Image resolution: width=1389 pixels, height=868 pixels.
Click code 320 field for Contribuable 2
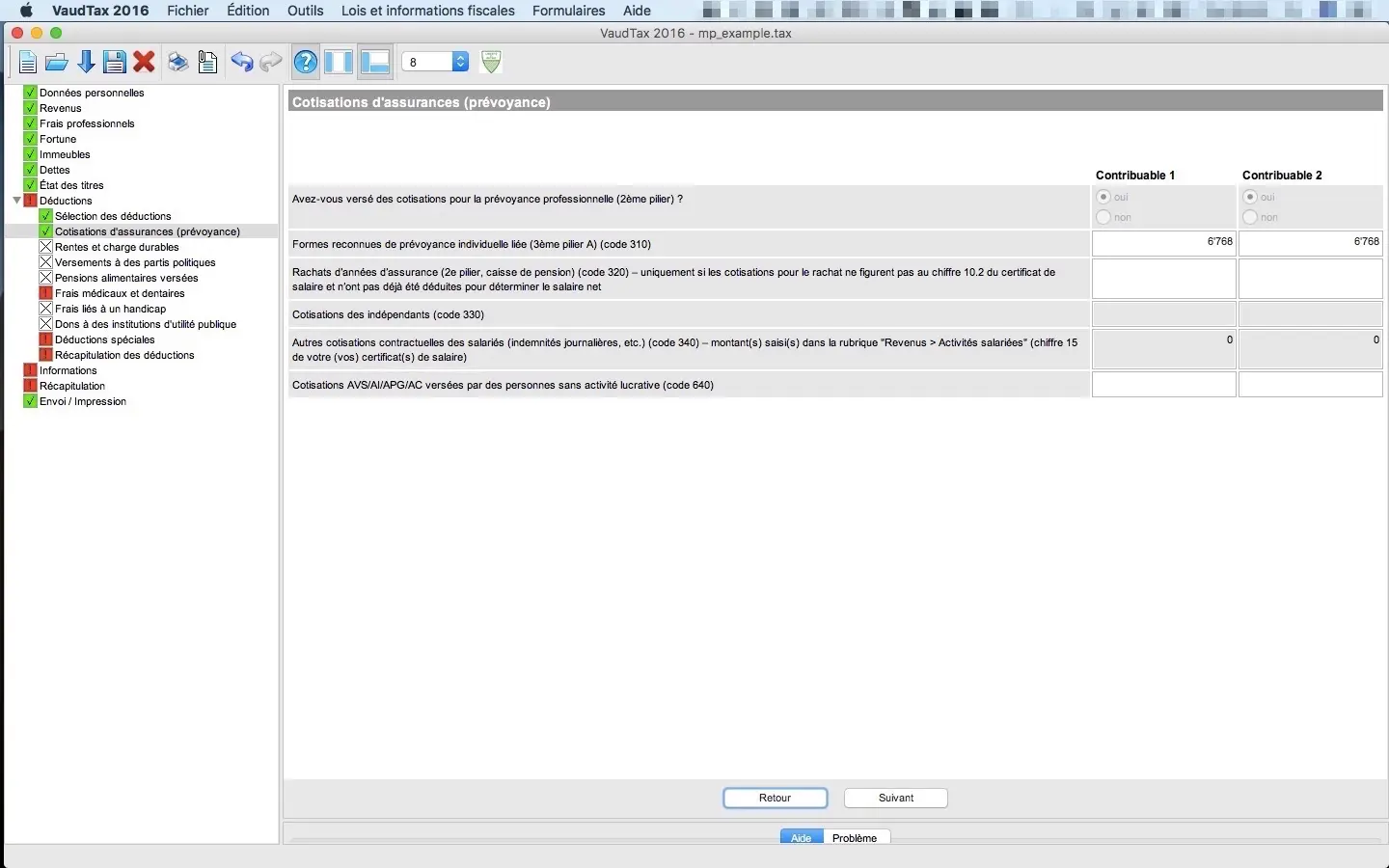point(1311,279)
